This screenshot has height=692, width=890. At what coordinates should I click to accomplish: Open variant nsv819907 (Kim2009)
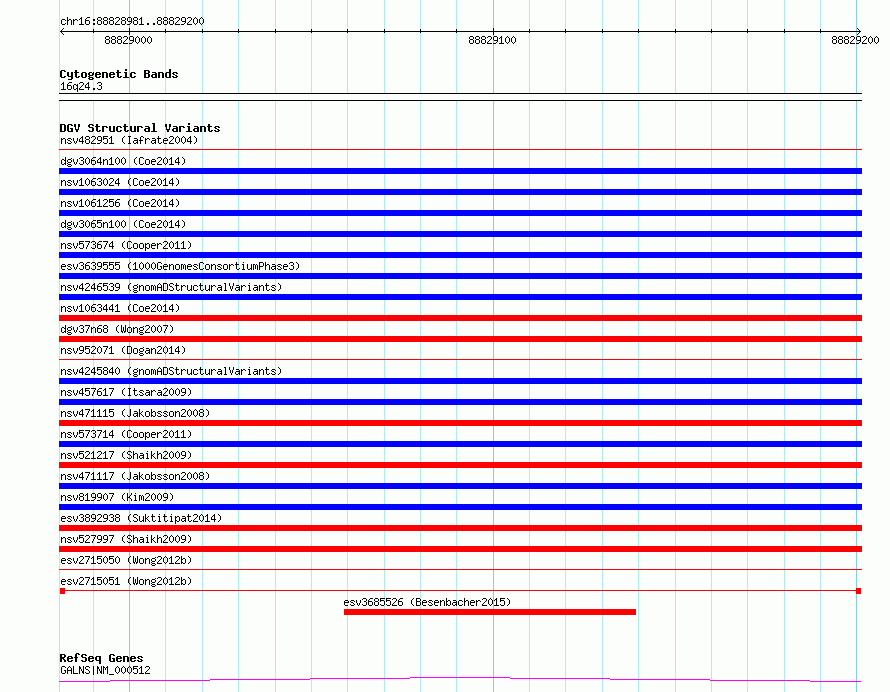pos(117,497)
